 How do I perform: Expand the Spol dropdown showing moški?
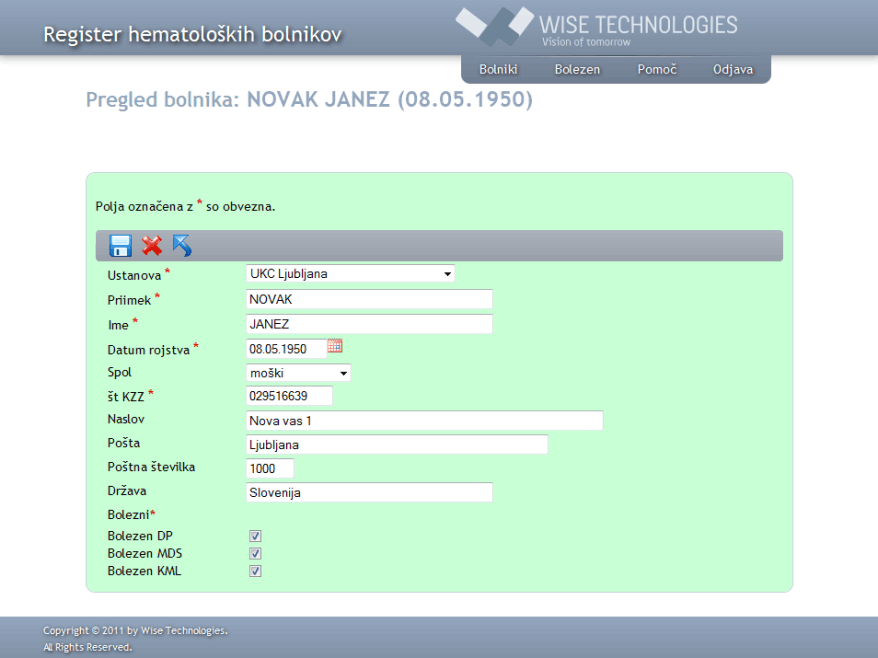click(298, 373)
